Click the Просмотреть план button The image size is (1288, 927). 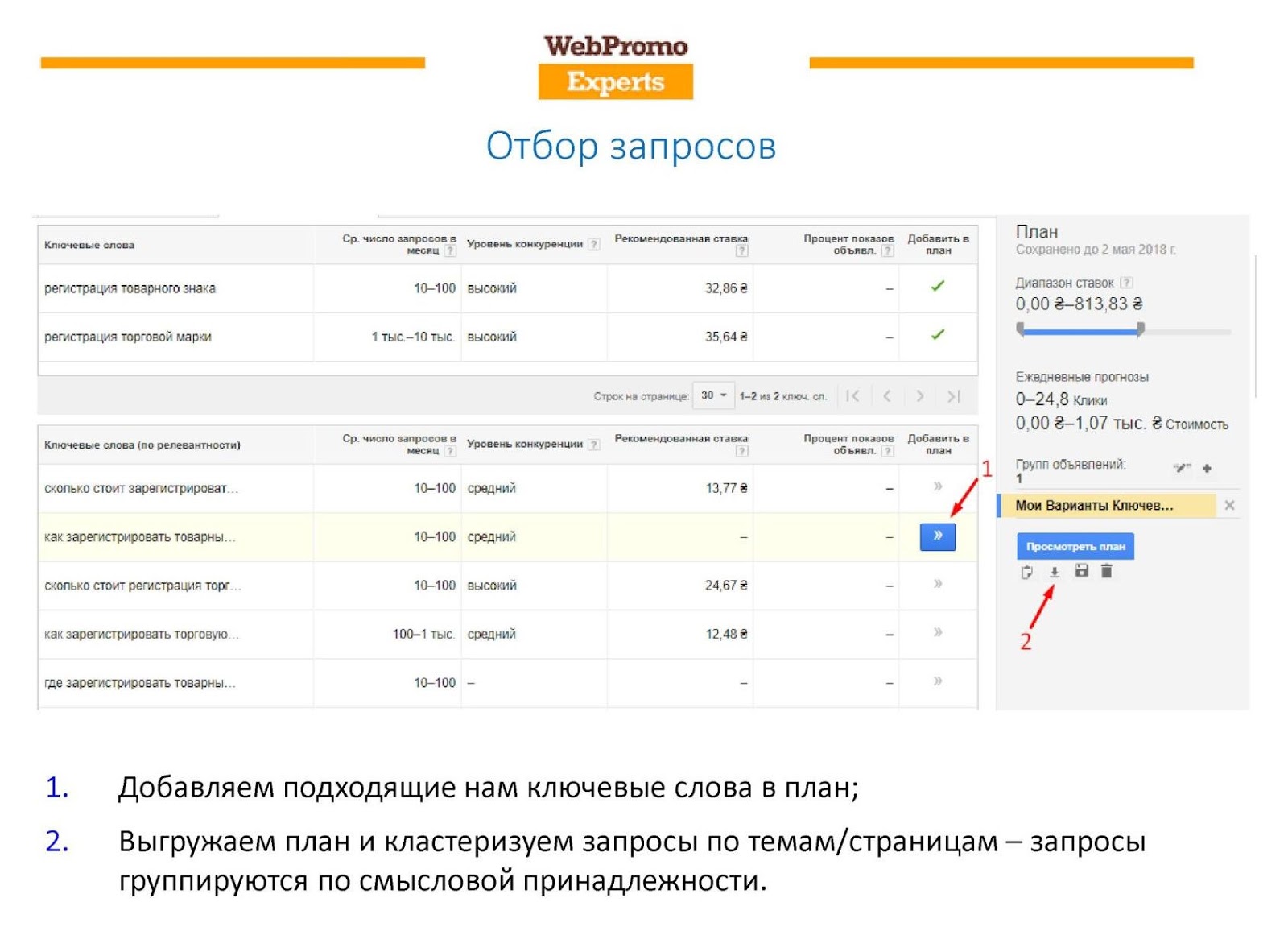point(1075,546)
